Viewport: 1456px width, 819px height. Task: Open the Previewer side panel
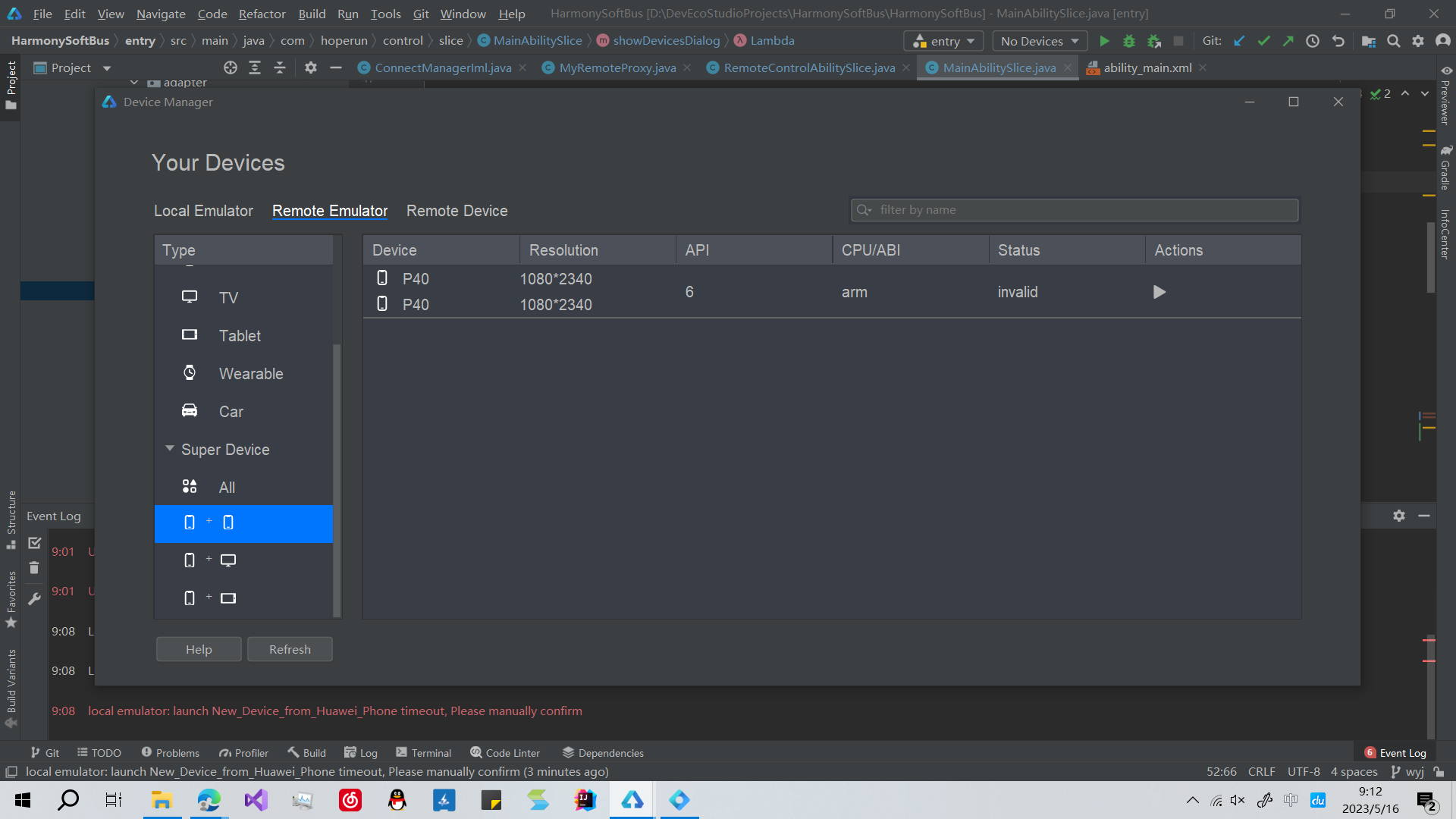[1445, 95]
